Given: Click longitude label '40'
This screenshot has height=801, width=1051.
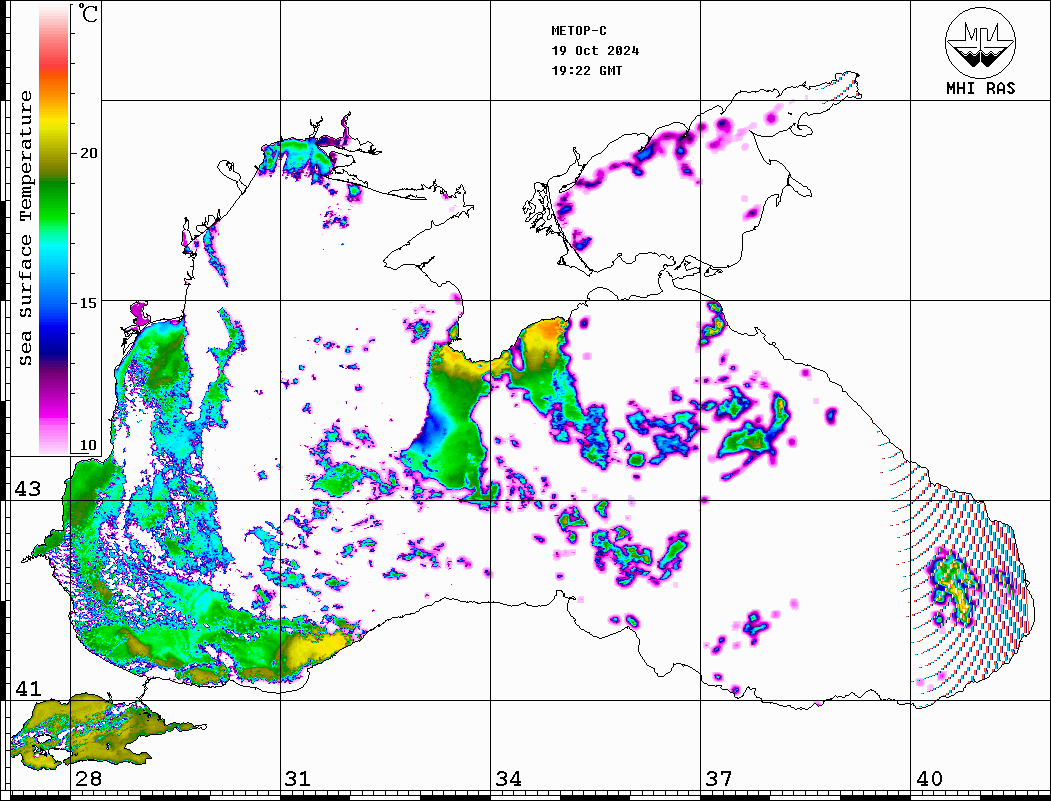Looking at the screenshot, I should (929, 779).
